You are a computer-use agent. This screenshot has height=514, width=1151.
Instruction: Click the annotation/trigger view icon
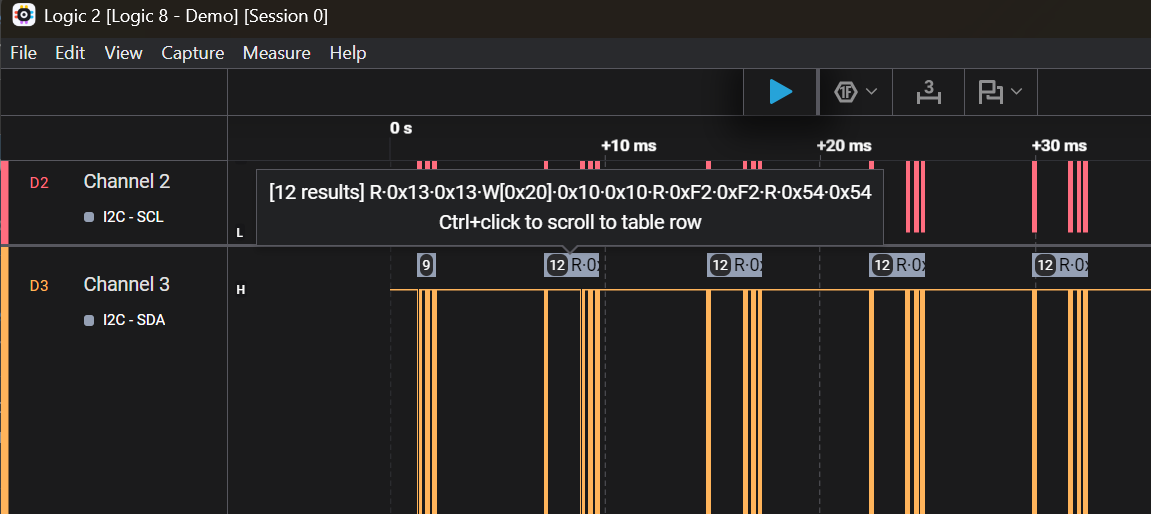click(991, 92)
